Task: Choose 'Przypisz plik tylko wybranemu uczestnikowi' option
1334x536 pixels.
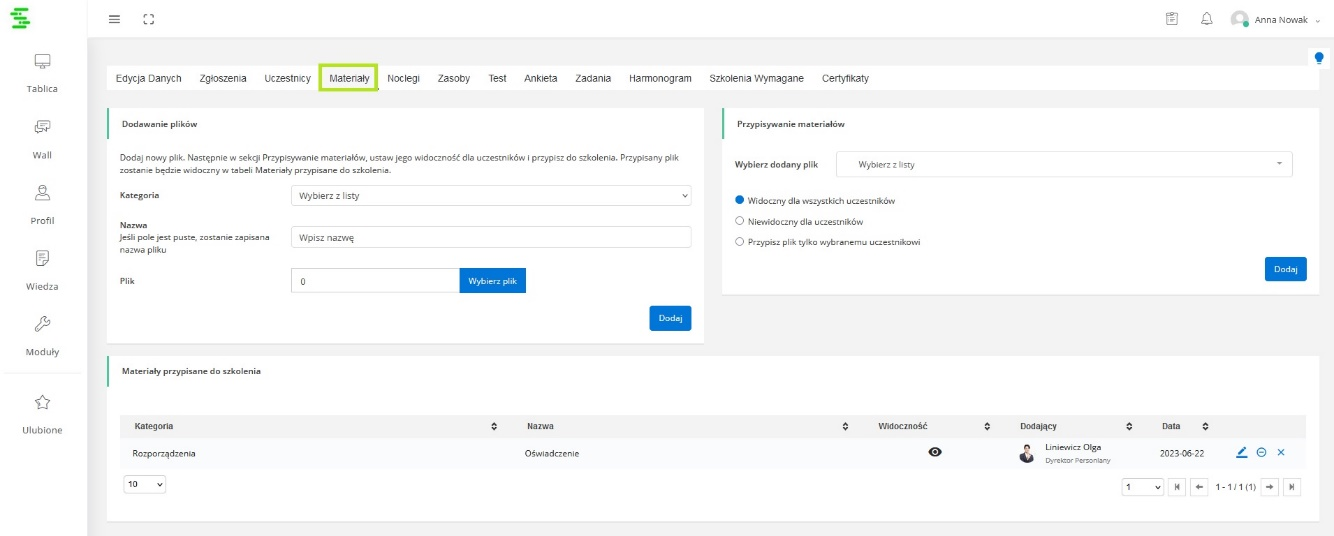Action: pos(740,242)
